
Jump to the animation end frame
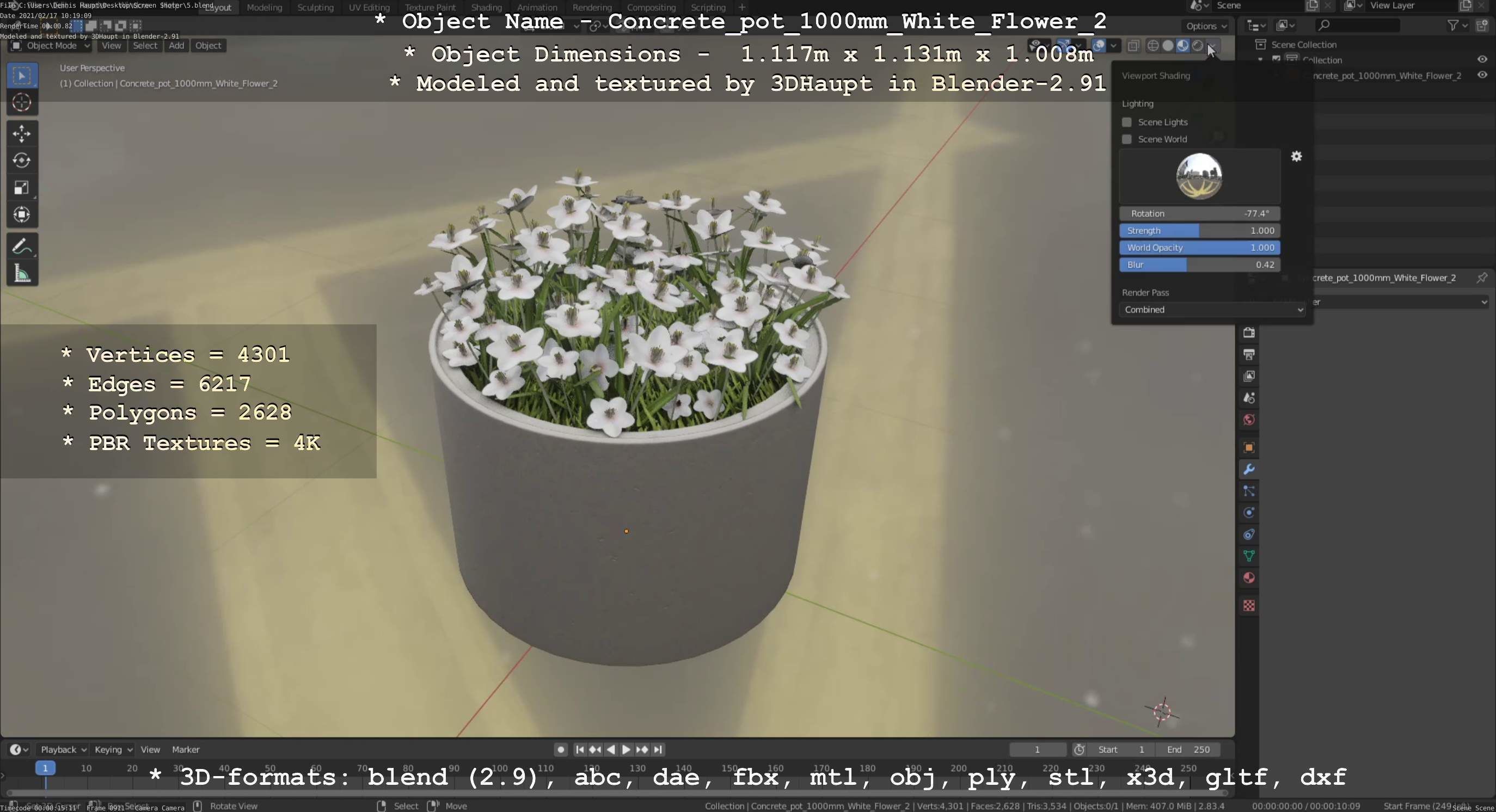click(x=658, y=749)
